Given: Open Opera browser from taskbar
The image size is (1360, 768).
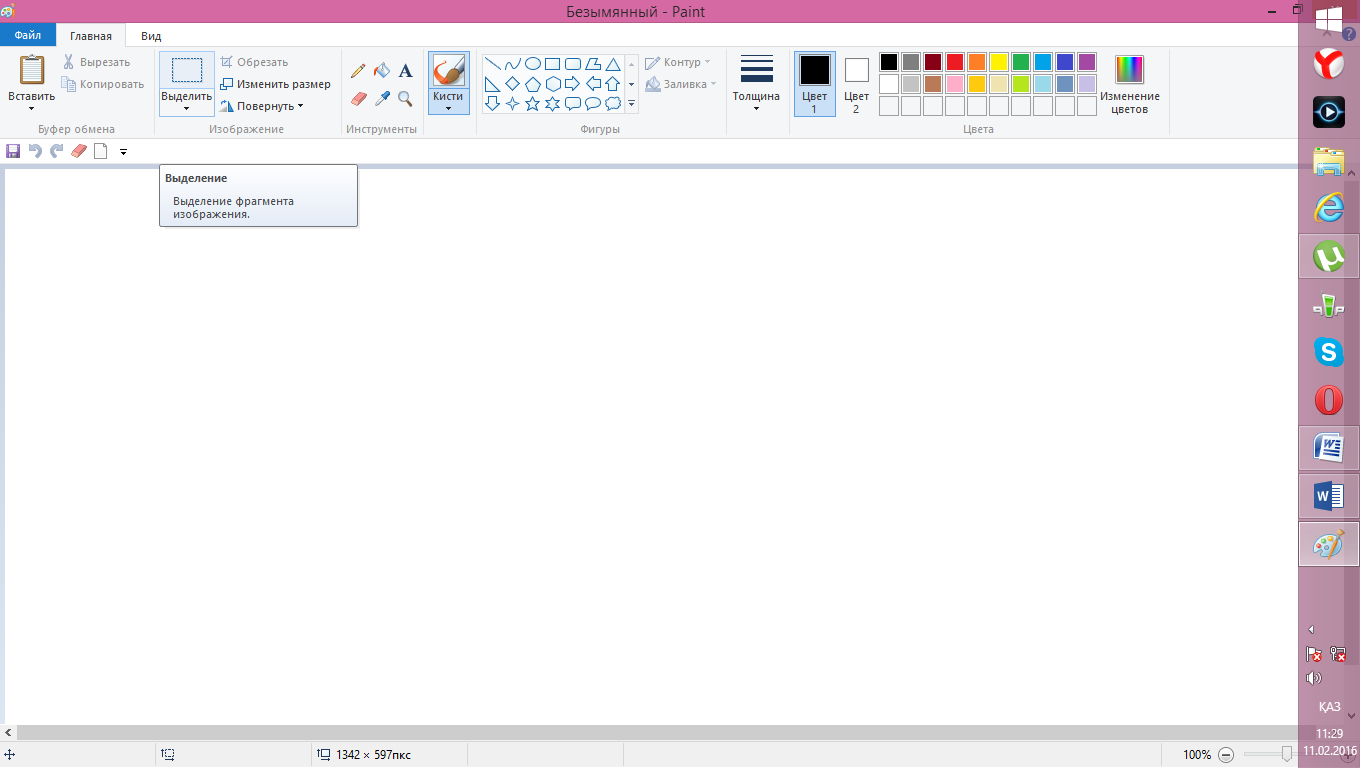Looking at the screenshot, I should click(1328, 400).
